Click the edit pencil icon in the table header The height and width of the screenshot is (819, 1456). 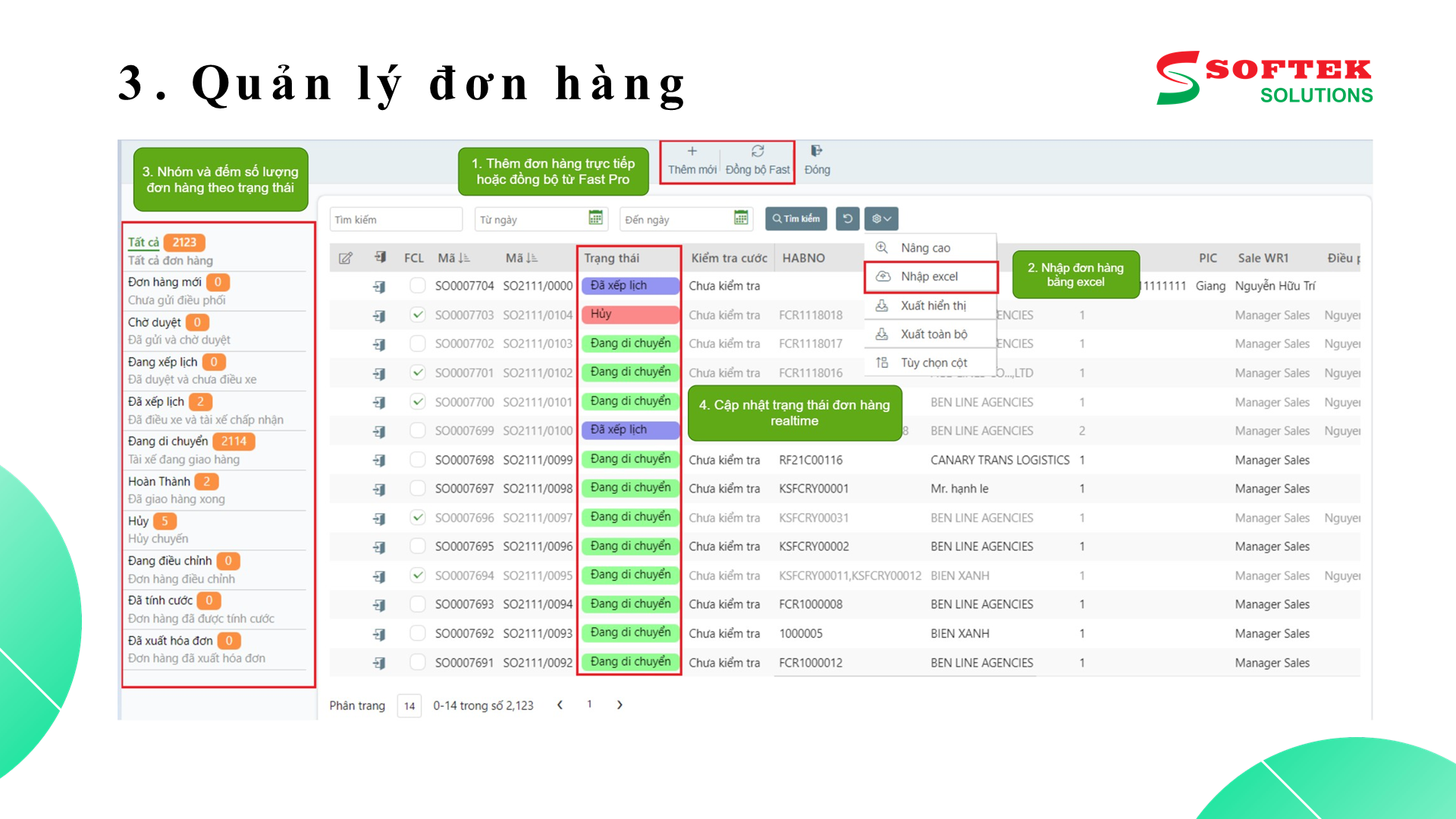tap(346, 258)
